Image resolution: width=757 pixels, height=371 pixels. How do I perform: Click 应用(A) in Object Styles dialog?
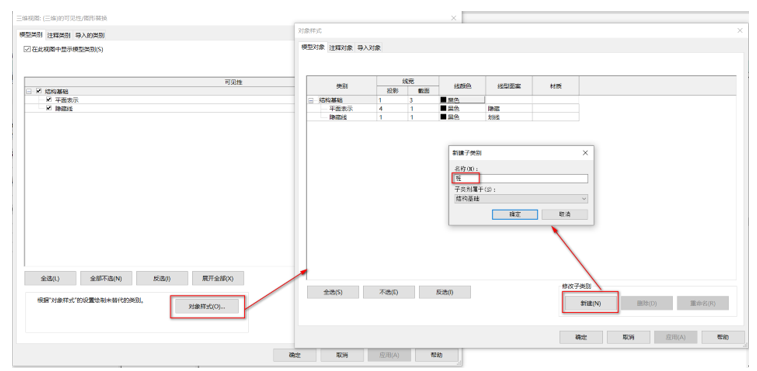(676, 337)
